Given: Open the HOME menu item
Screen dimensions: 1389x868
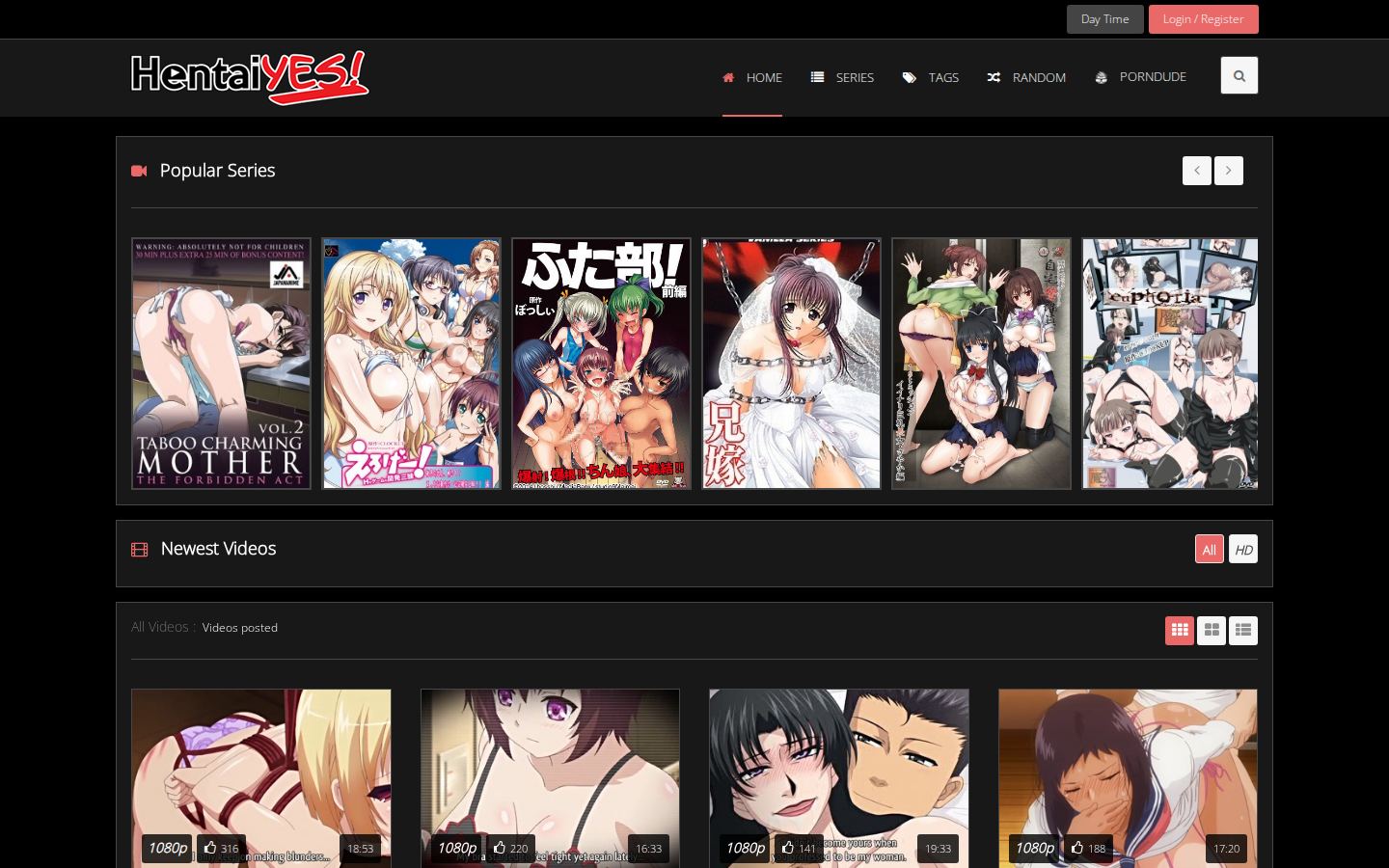Looking at the screenshot, I should point(752,77).
